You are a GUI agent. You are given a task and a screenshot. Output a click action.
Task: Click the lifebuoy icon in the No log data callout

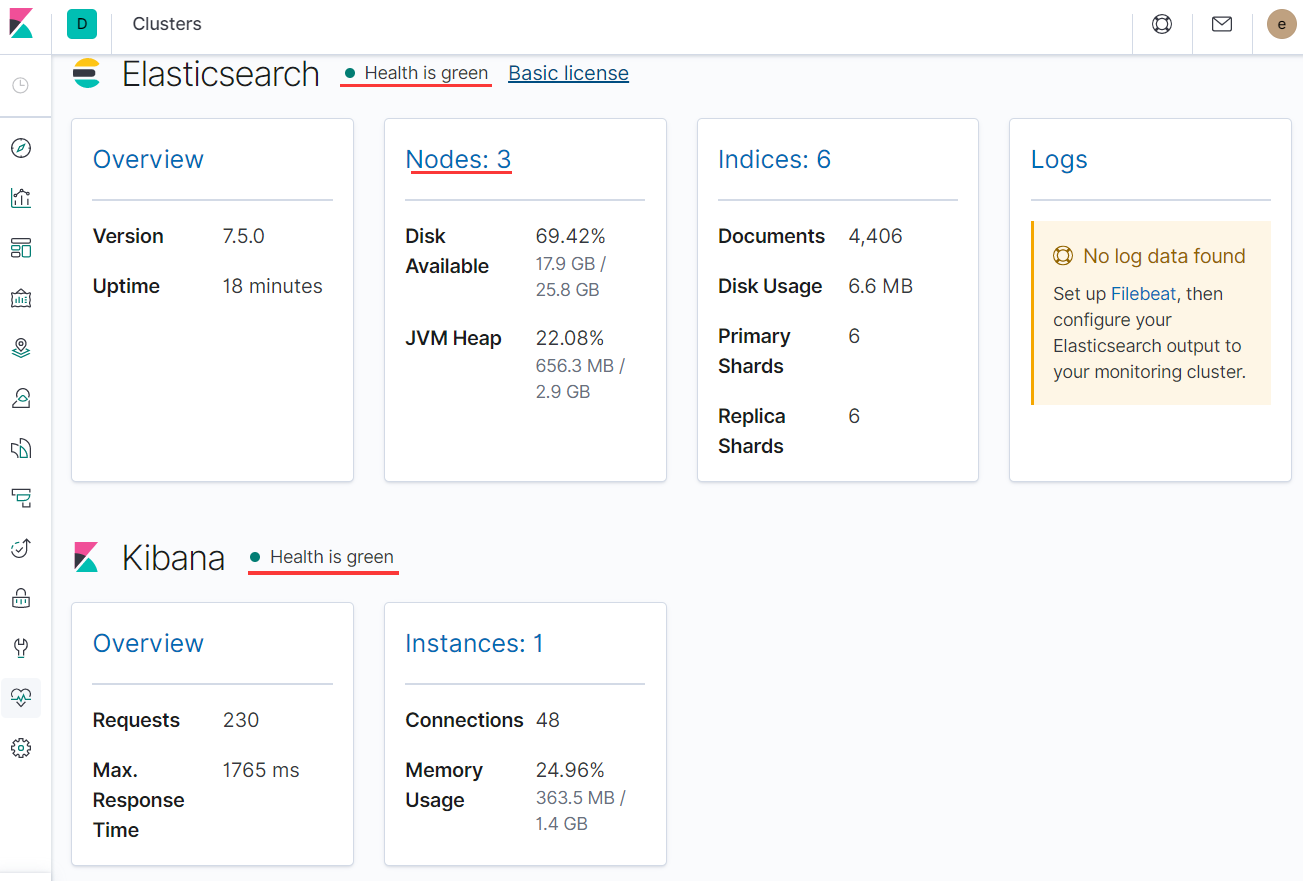click(1063, 257)
